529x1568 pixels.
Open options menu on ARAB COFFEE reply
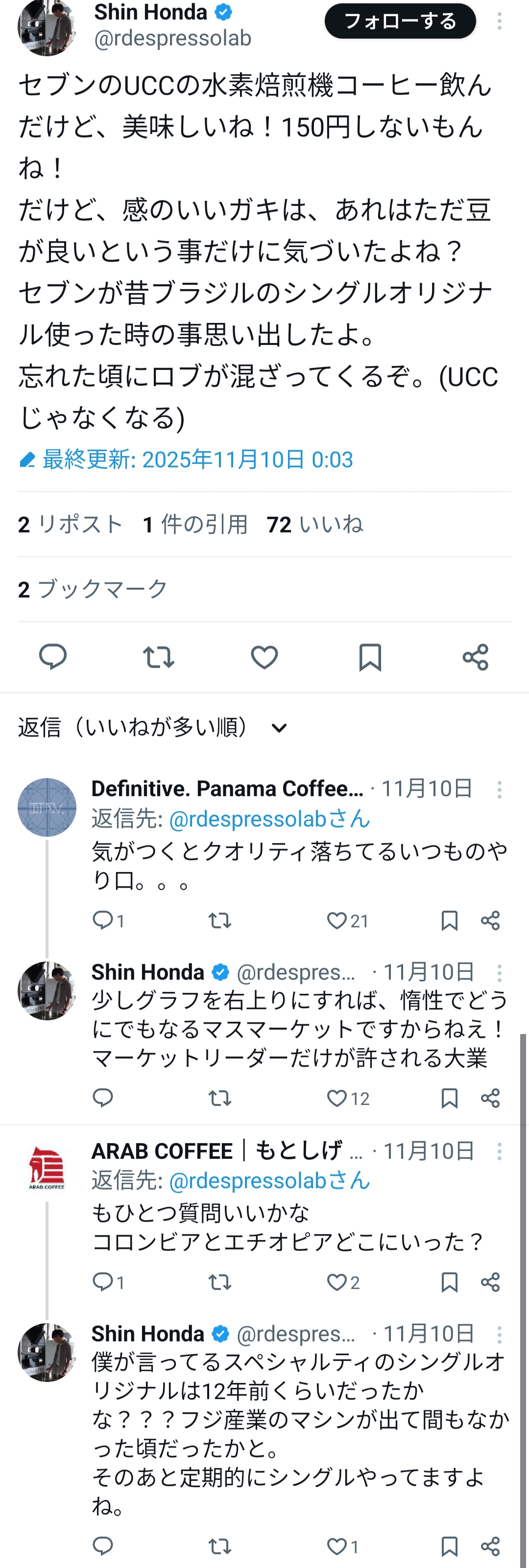click(499, 1151)
